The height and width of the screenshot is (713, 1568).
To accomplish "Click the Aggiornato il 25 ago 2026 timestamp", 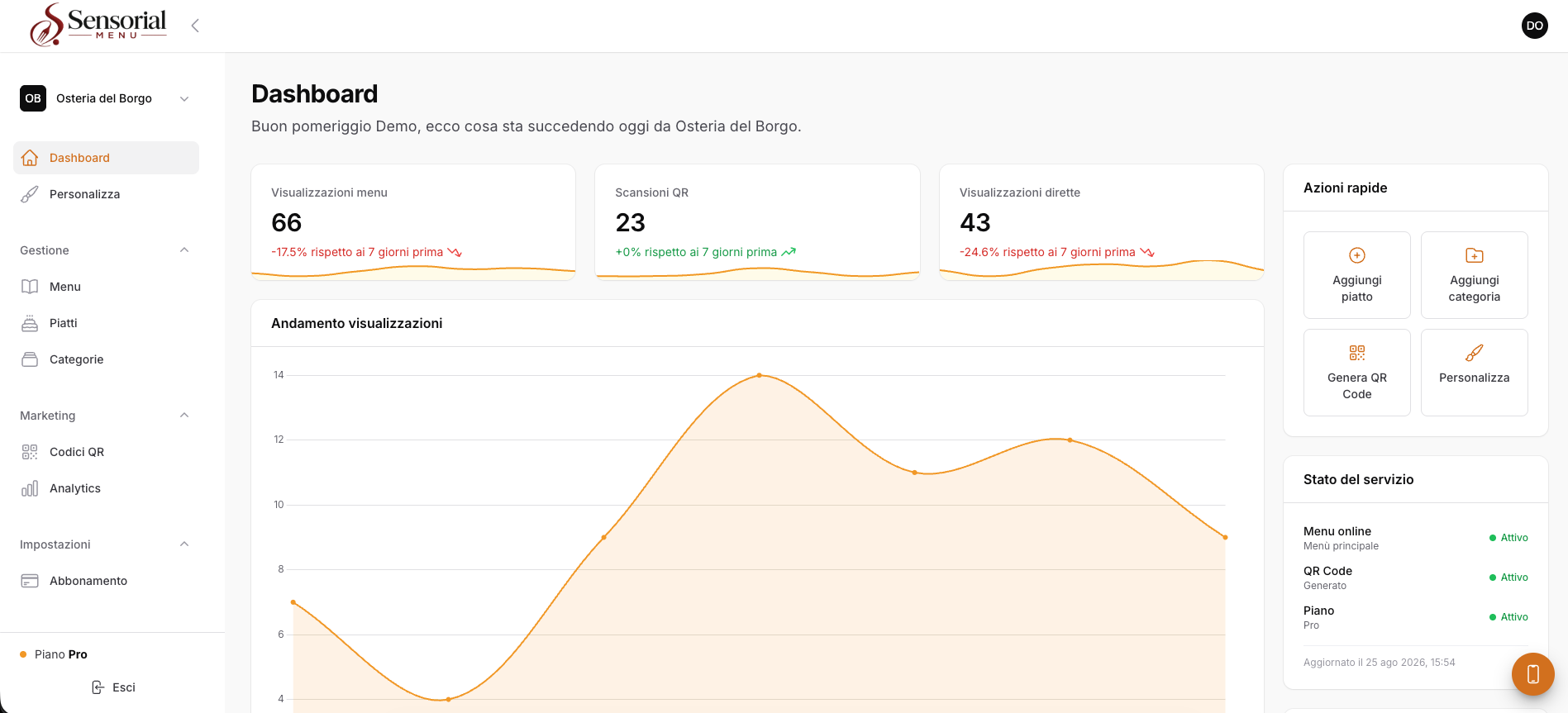I will pyautogui.click(x=1379, y=663).
